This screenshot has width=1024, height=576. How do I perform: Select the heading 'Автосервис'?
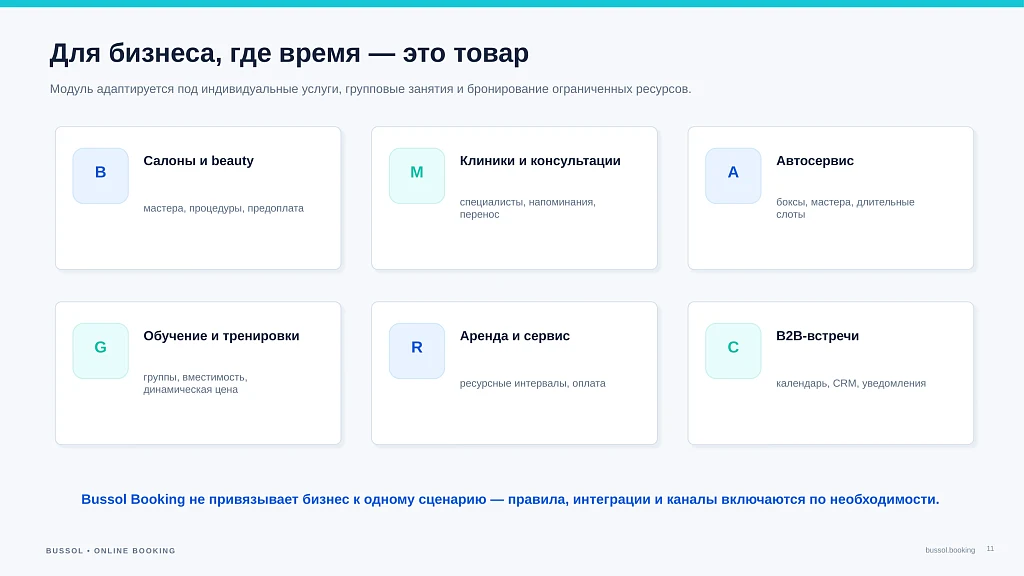pos(814,161)
